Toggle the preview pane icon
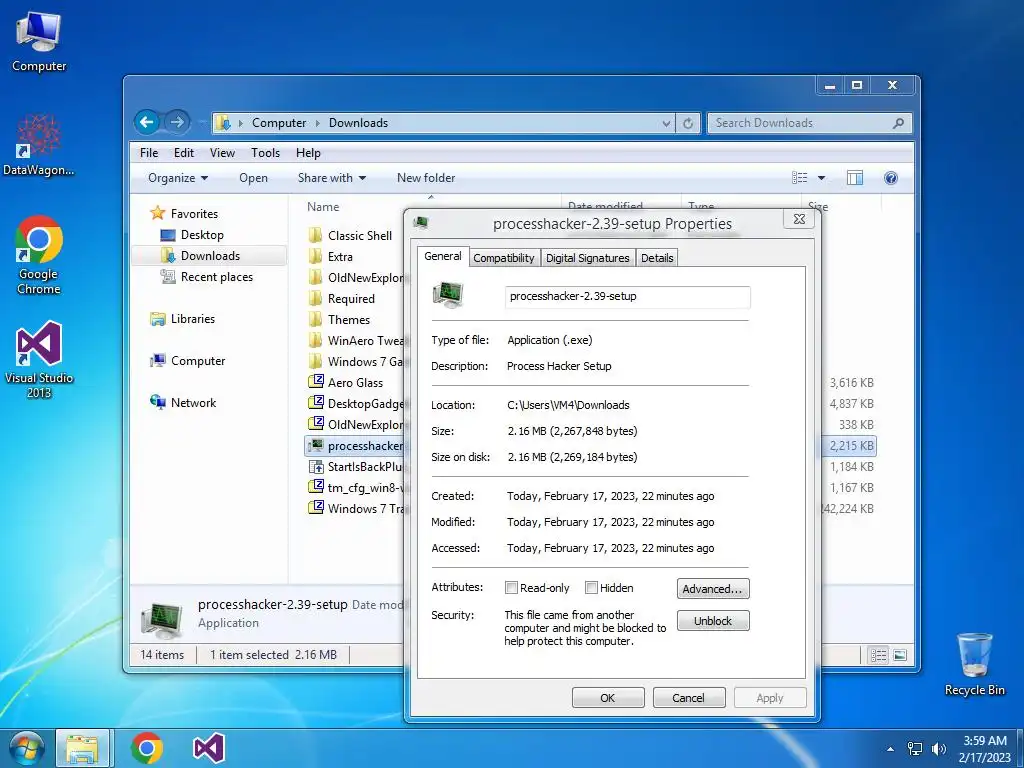 tap(855, 178)
